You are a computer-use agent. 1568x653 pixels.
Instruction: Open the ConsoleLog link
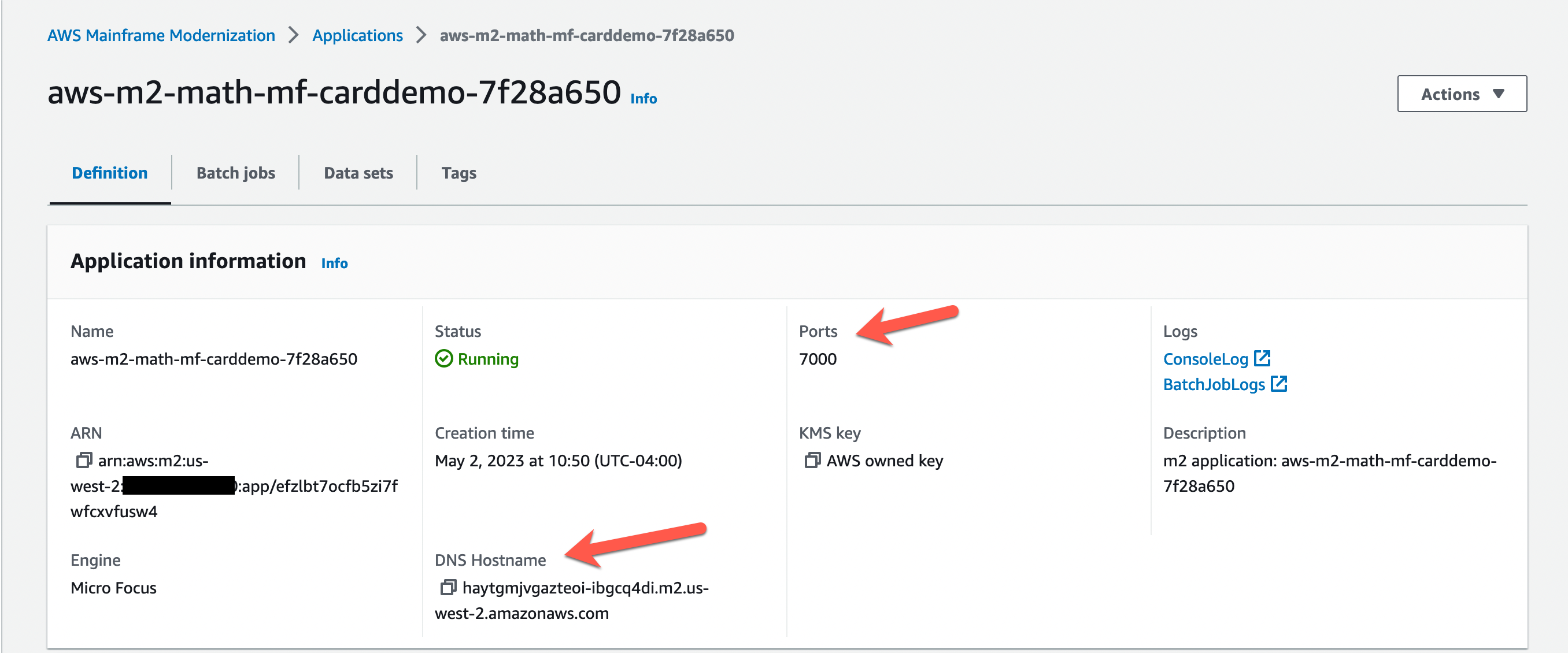[1205, 359]
